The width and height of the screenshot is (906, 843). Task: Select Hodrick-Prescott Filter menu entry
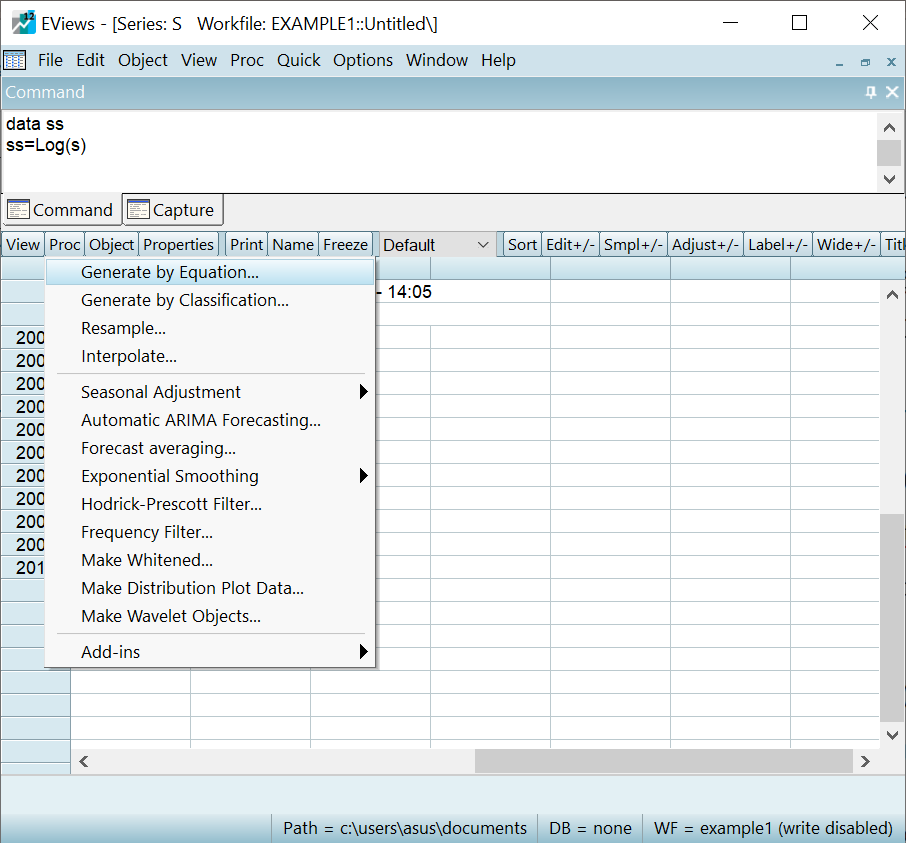pos(171,504)
